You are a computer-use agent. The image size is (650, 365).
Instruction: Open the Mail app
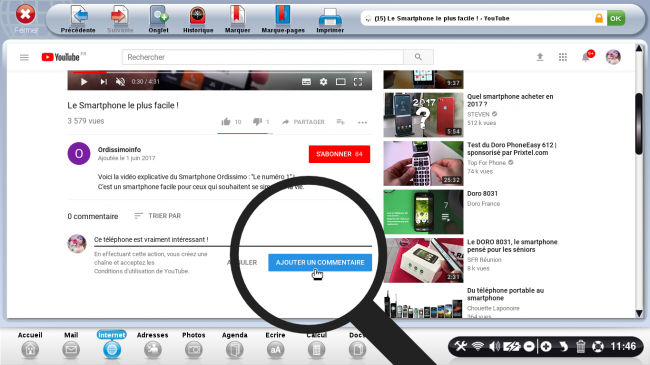click(71, 345)
